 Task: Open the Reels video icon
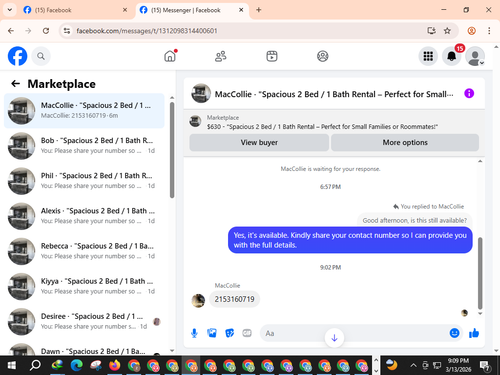272,56
